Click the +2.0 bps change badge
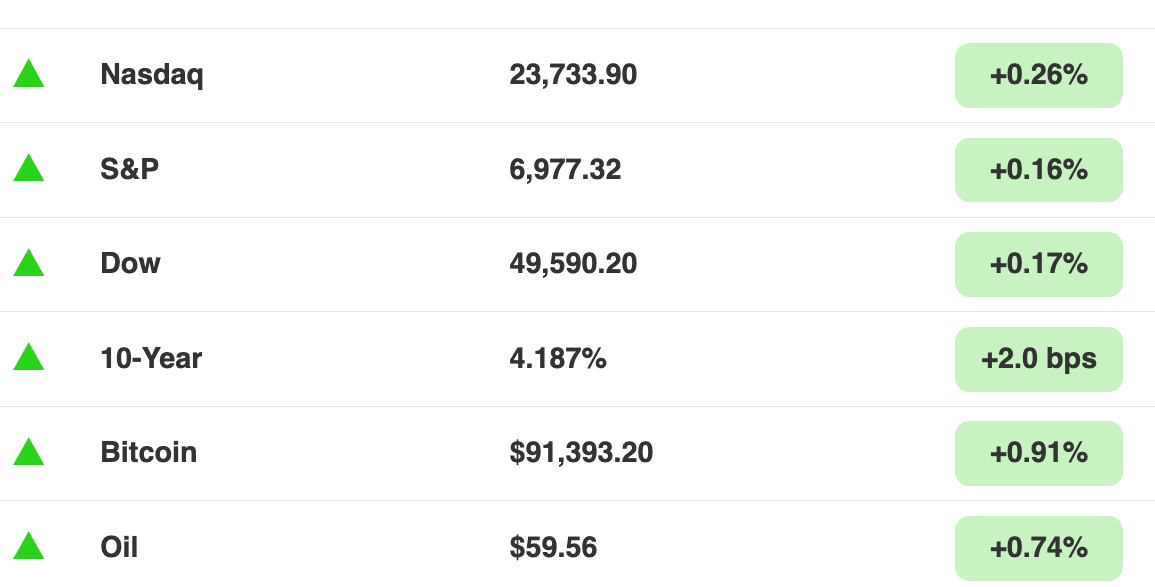 click(1039, 359)
